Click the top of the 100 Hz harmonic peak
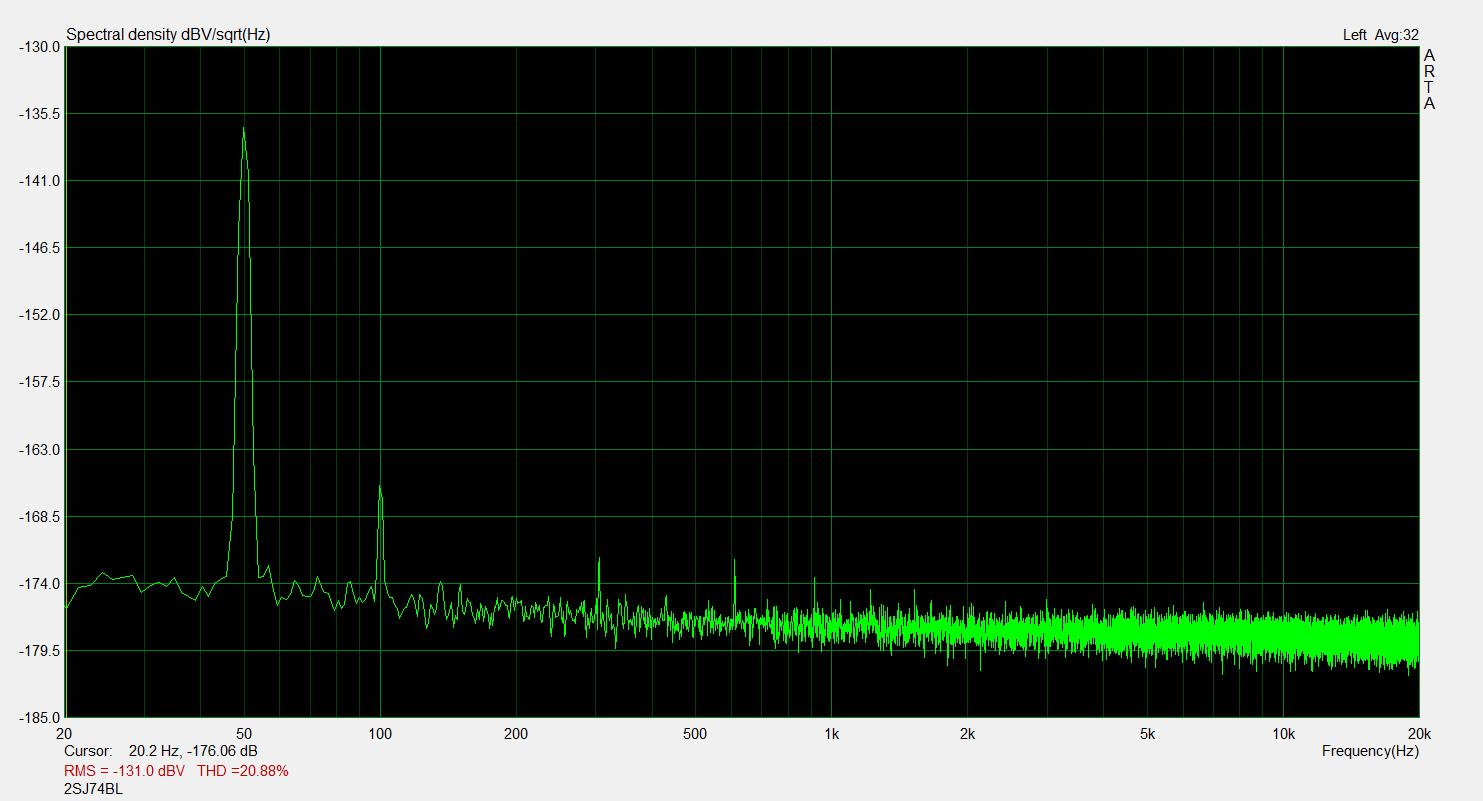 coord(380,487)
